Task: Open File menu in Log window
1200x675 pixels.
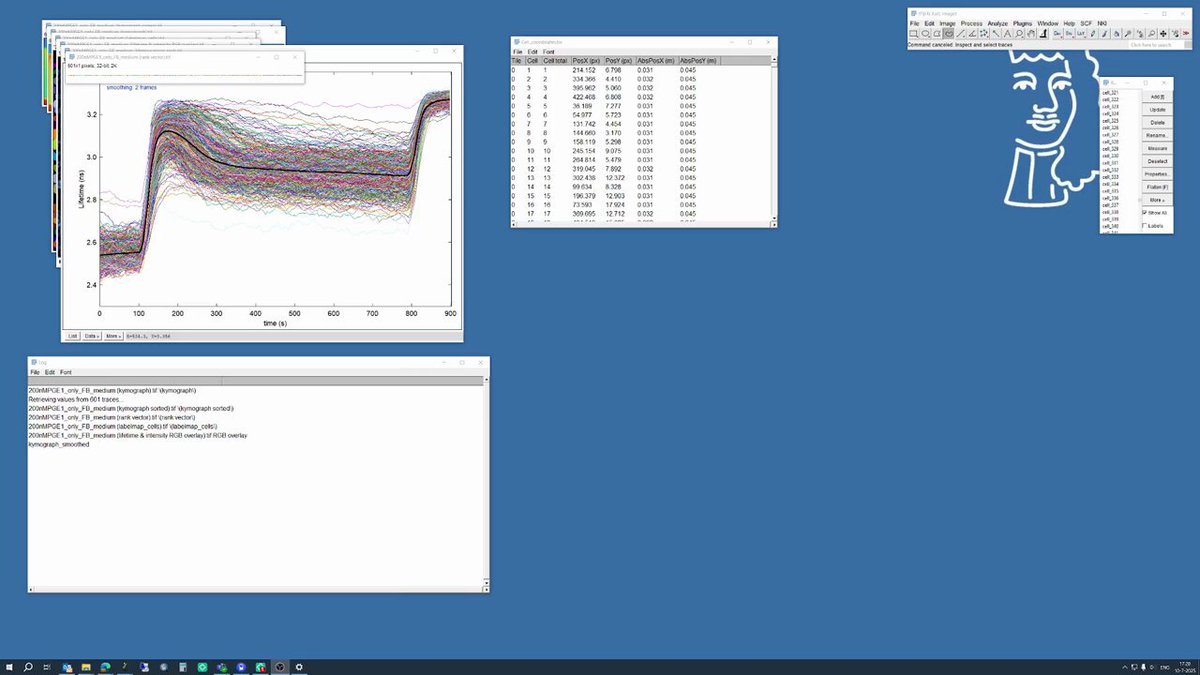Action: tap(35, 372)
